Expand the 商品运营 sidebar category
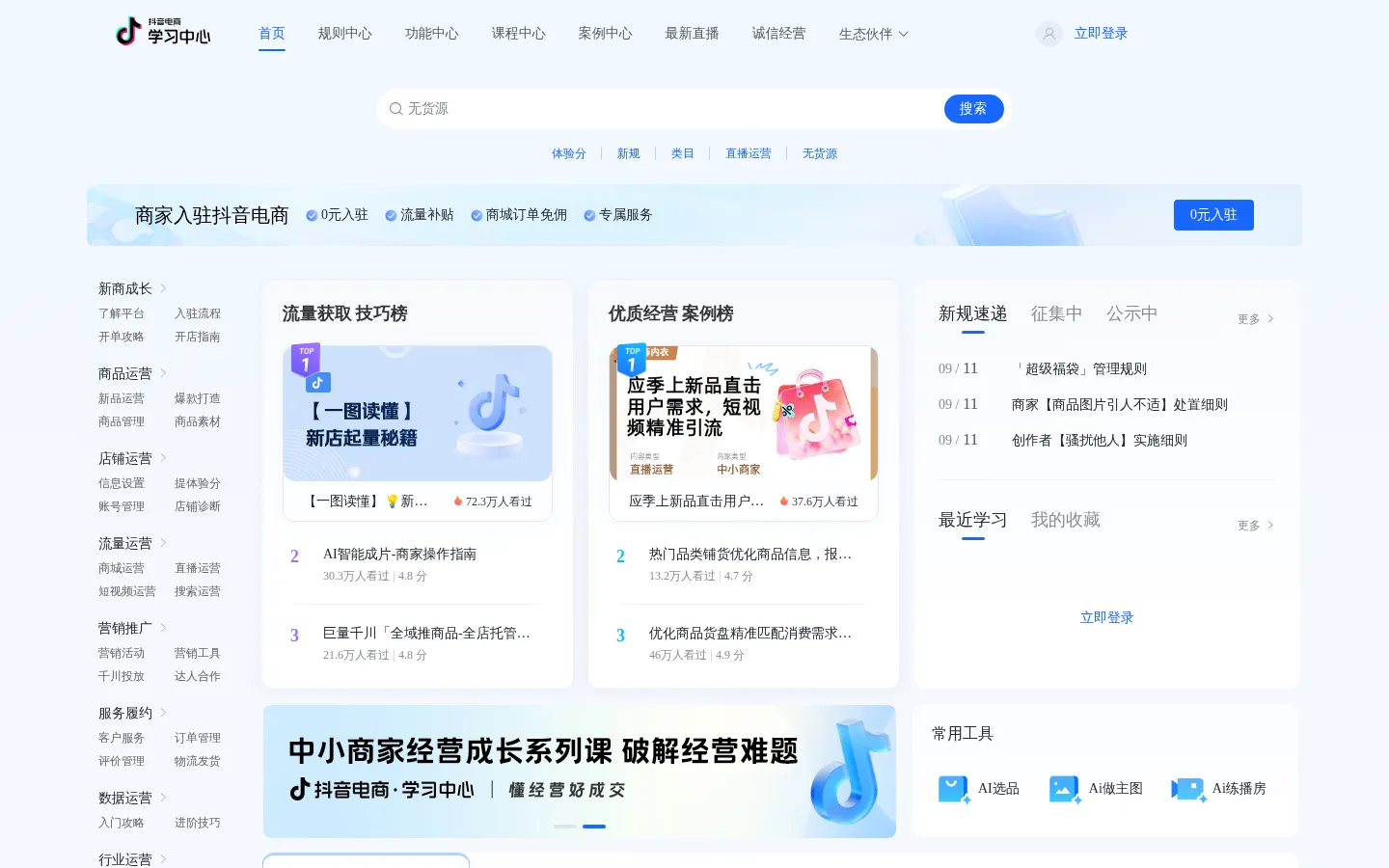The image size is (1389, 868). (133, 373)
